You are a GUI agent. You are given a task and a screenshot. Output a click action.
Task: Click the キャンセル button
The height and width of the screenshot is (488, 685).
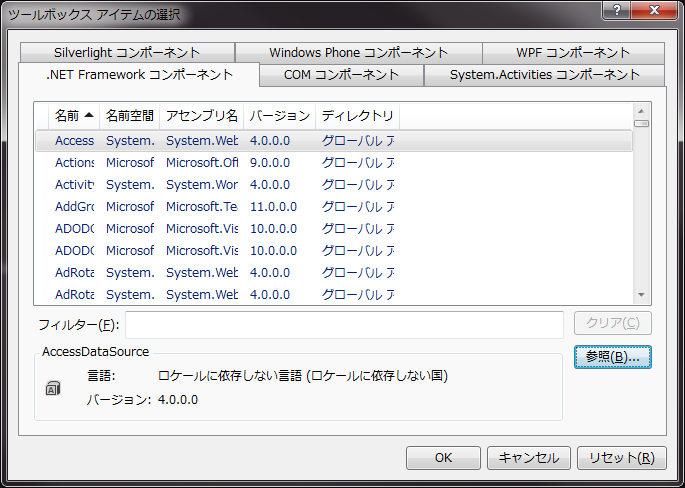[529, 458]
